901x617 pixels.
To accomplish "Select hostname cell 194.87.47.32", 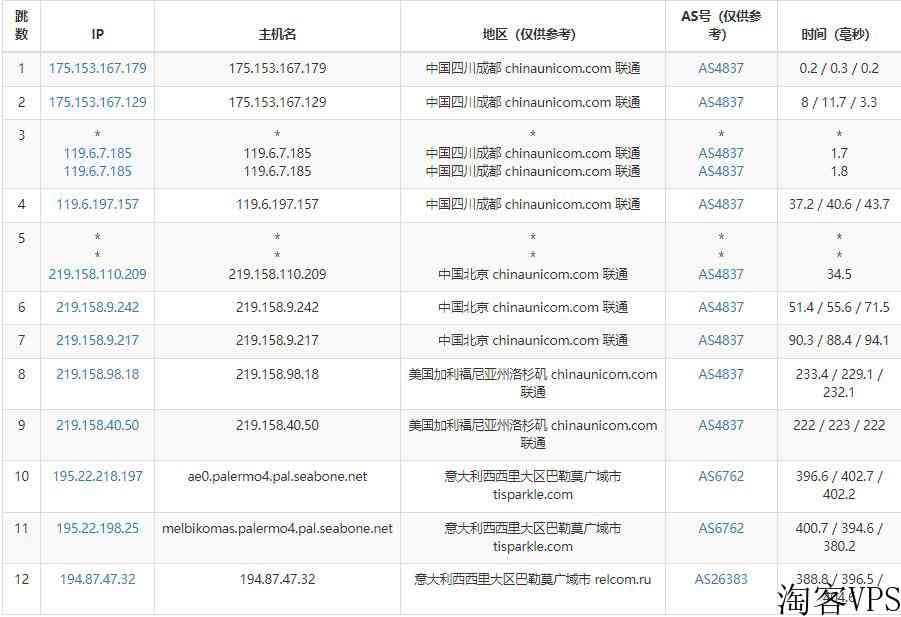I will click(x=277, y=579).
